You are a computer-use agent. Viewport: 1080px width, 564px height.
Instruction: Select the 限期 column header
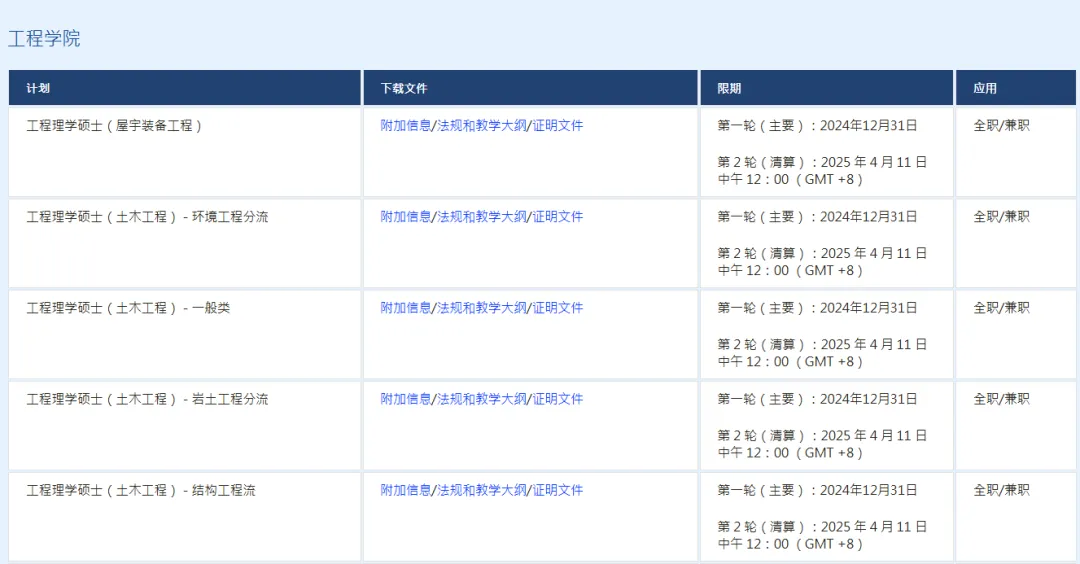[729, 88]
